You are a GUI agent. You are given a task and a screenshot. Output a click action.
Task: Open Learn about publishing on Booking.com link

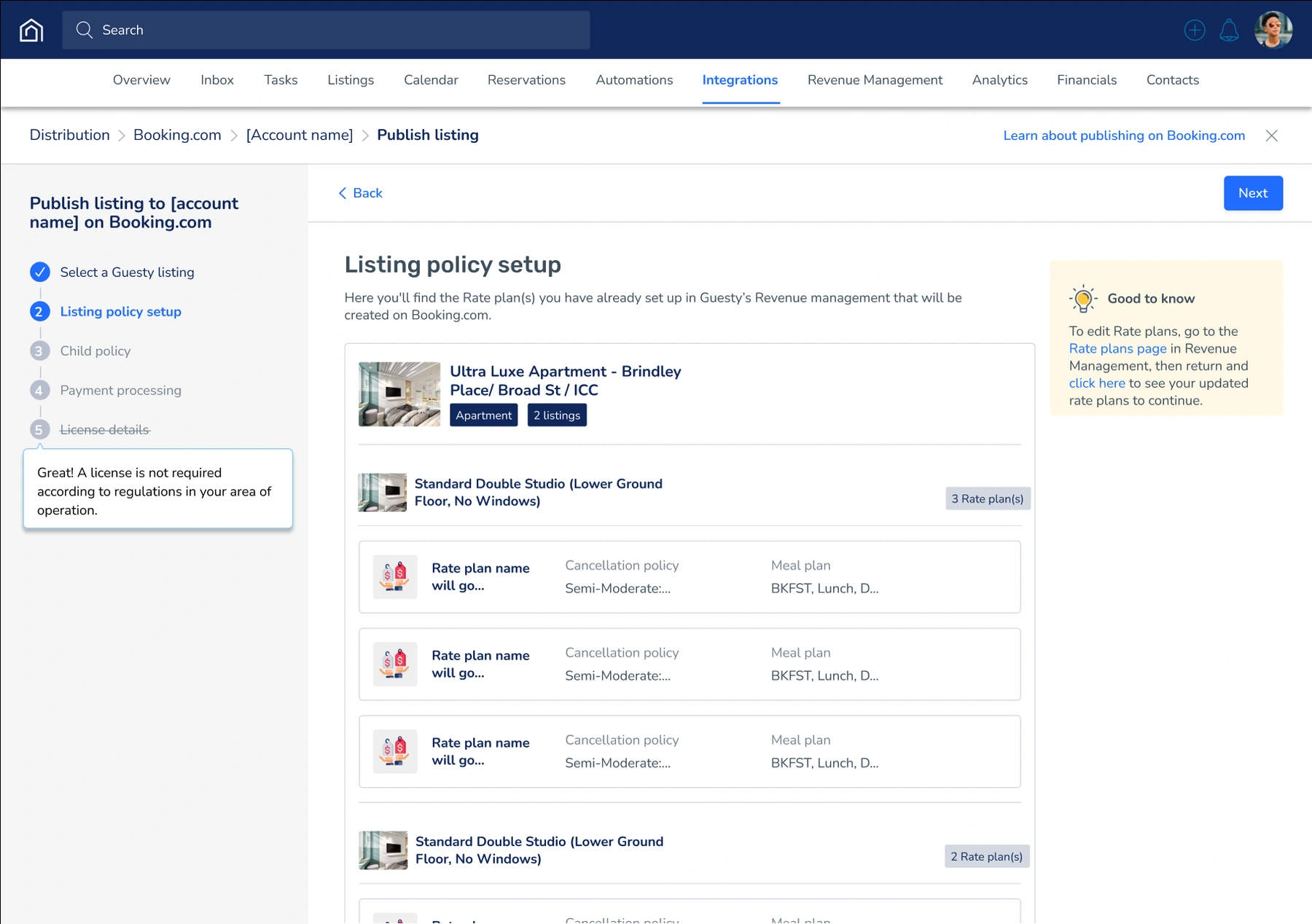1124,136
